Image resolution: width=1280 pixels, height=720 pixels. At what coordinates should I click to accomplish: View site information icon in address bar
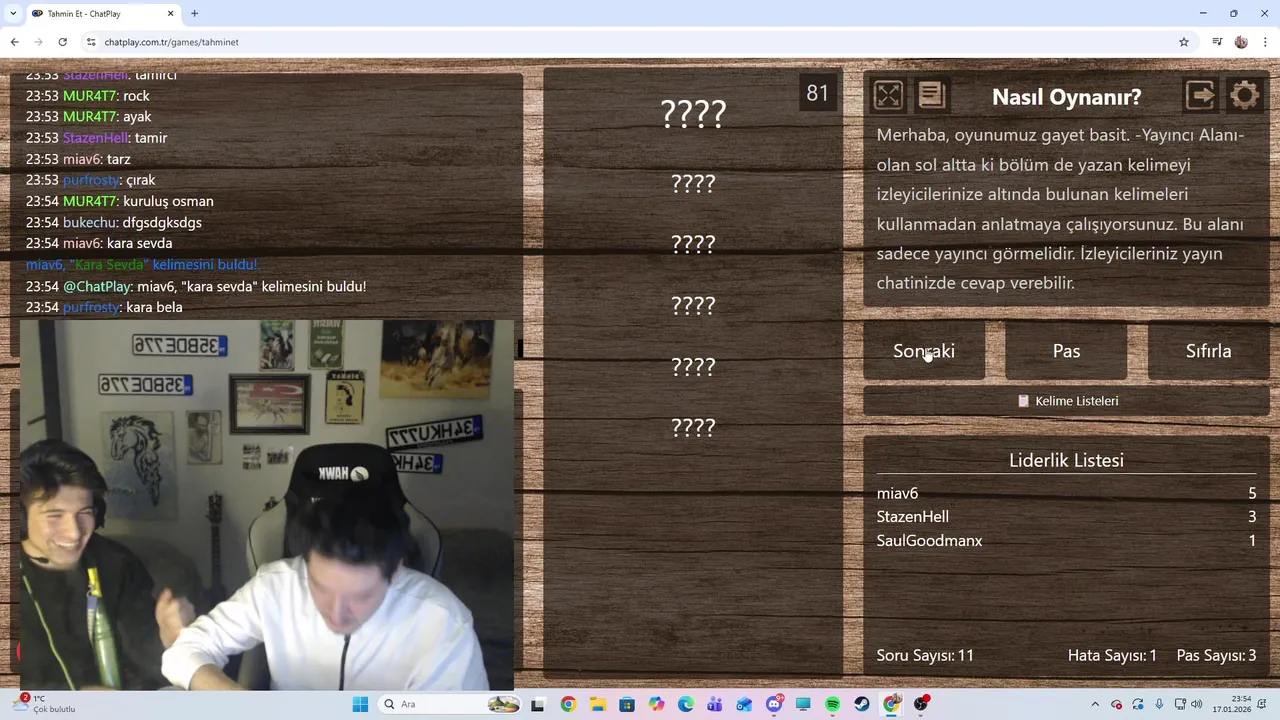pos(91,42)
